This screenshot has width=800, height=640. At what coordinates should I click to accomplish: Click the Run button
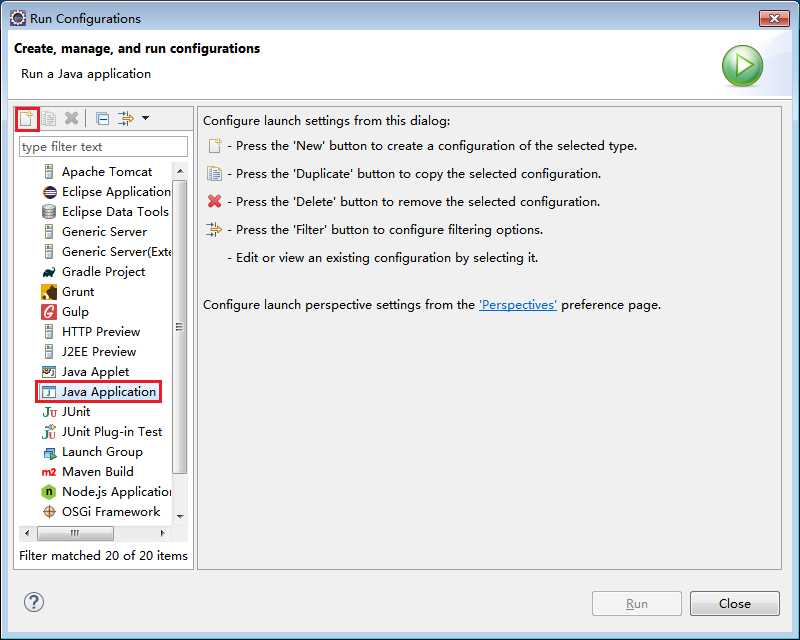[637, 604]
